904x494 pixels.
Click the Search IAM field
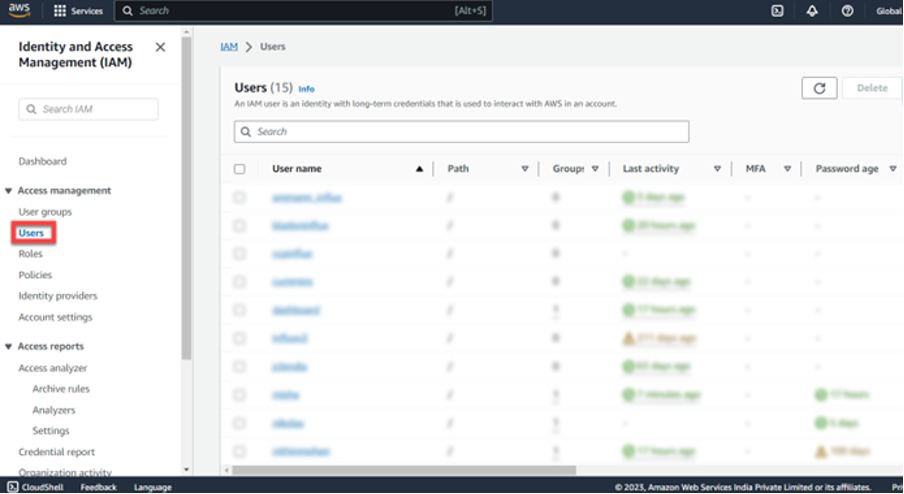[88, 109]
